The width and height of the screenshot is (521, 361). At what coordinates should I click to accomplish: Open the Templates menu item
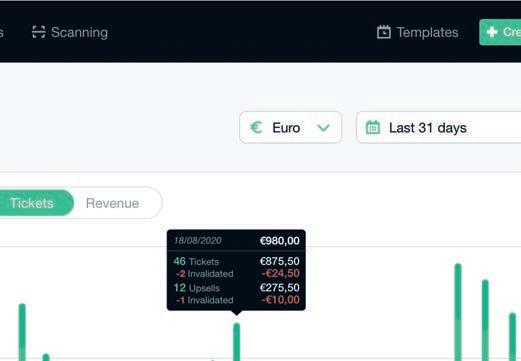point(418,32)
